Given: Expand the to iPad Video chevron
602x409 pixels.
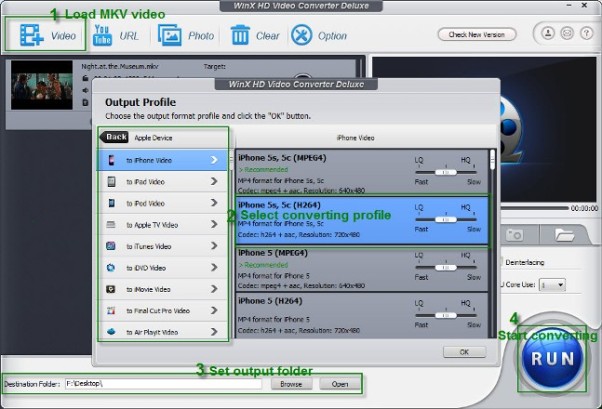Looking at the screenshot, I should 214,182.
